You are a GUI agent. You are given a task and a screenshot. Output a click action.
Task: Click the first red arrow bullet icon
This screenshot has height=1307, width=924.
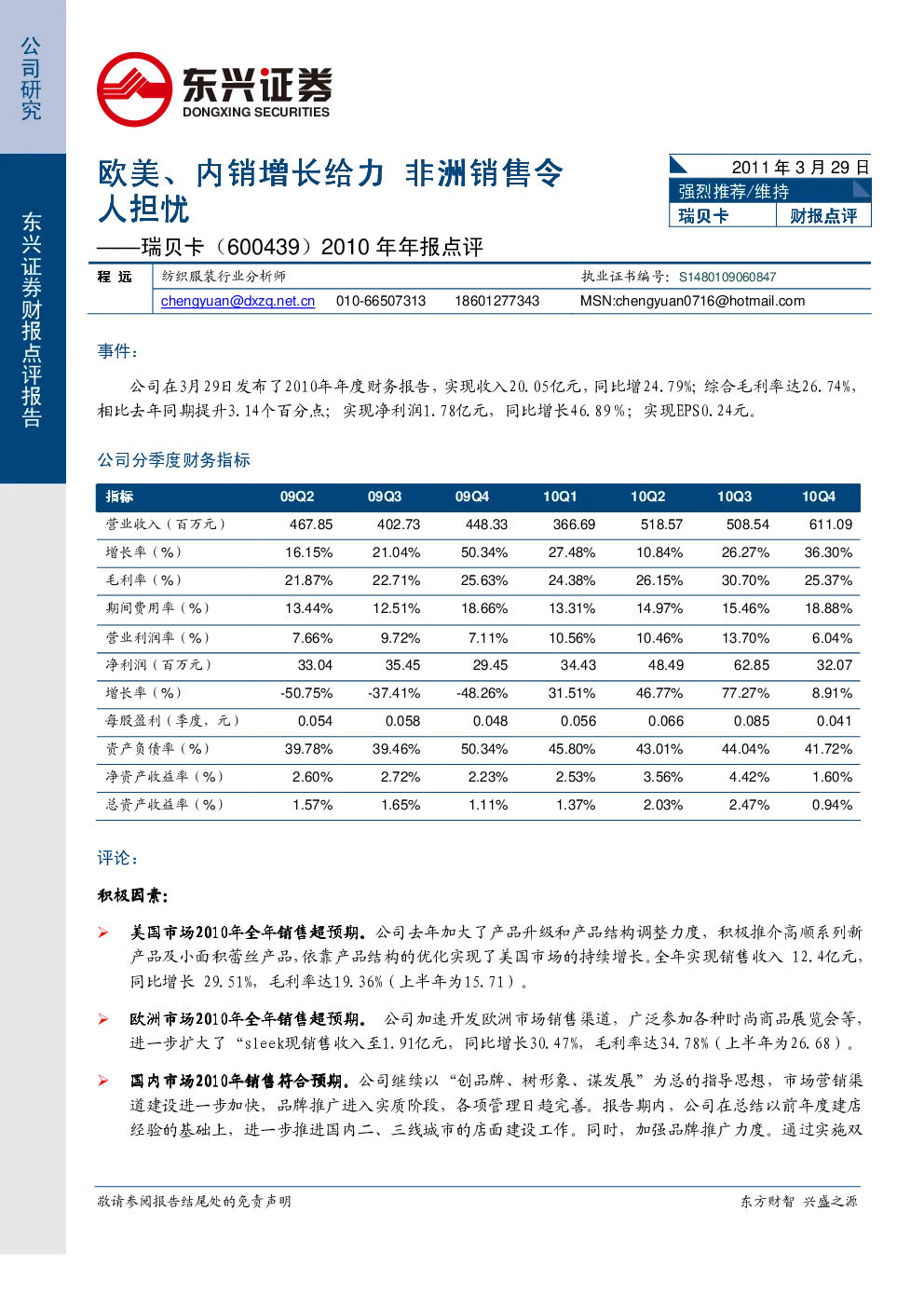click(103, 933)
